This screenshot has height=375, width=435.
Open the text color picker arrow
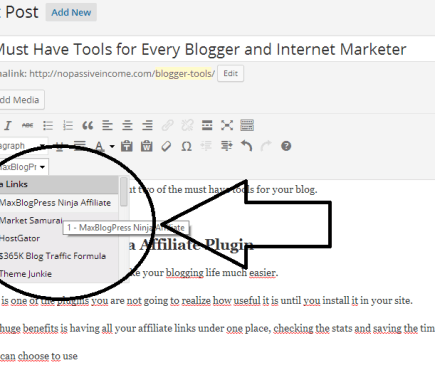[112, 146]
